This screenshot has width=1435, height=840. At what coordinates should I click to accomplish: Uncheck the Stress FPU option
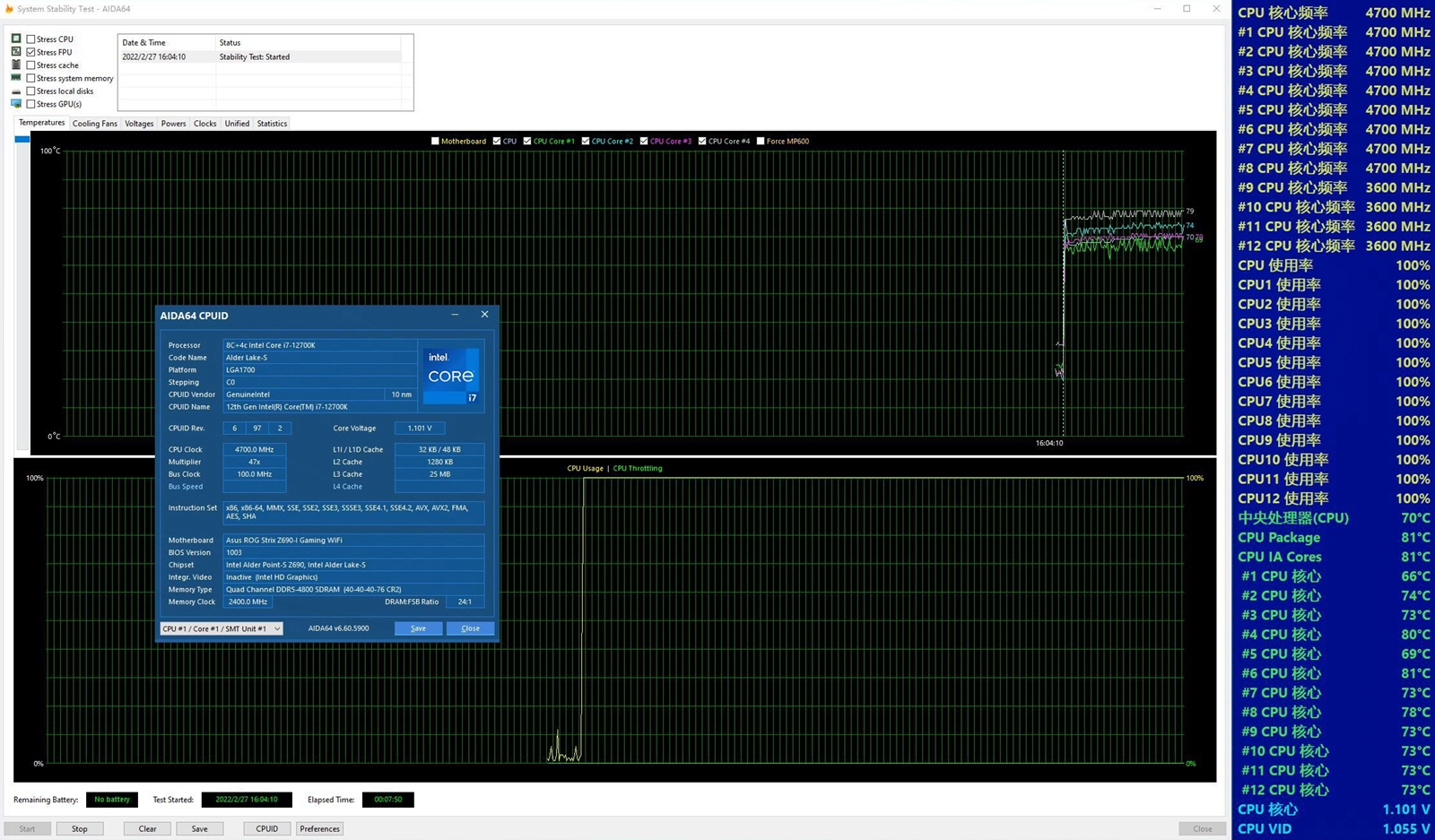click(x=31, y=52)
